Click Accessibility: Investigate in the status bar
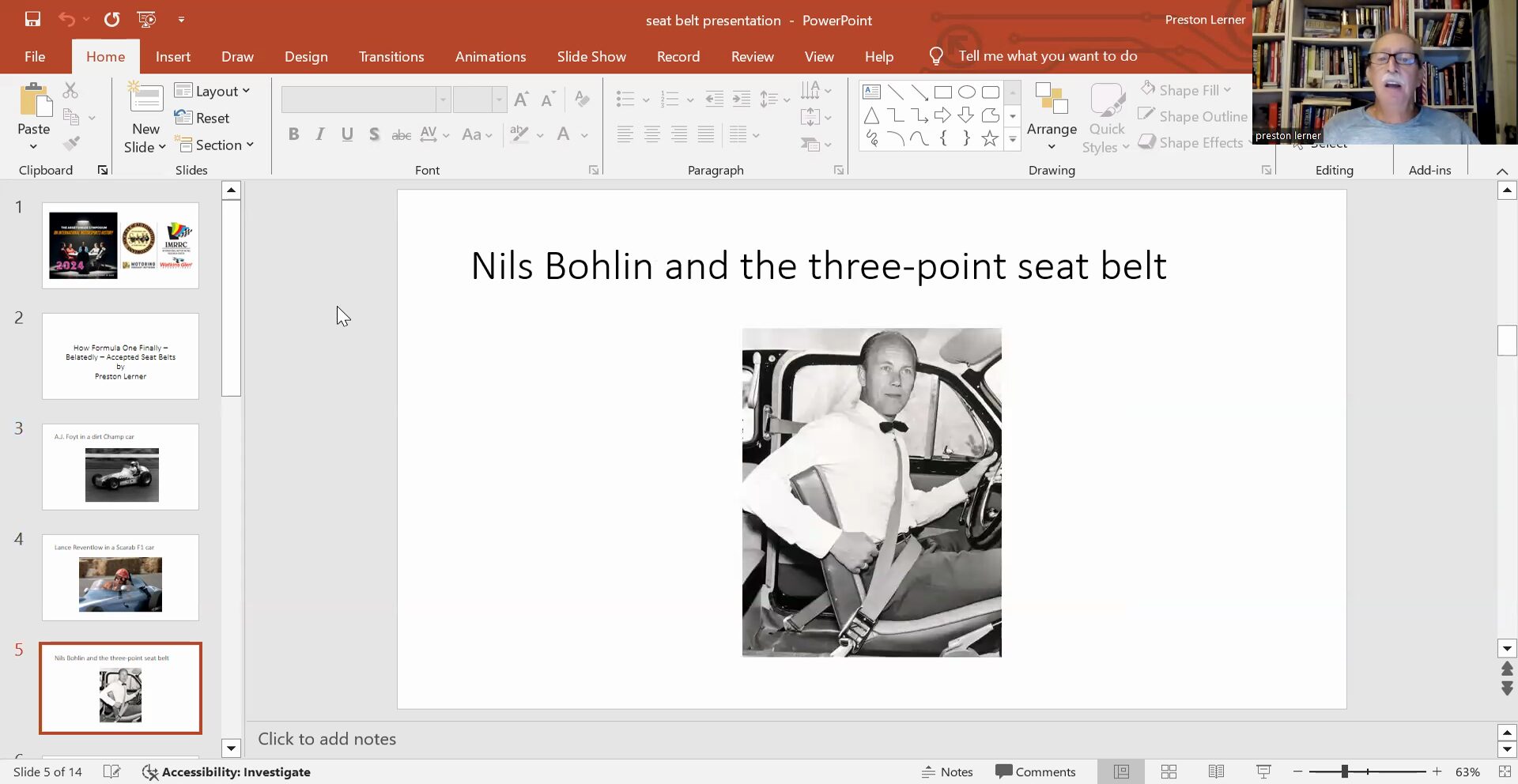 pos(226,771)
